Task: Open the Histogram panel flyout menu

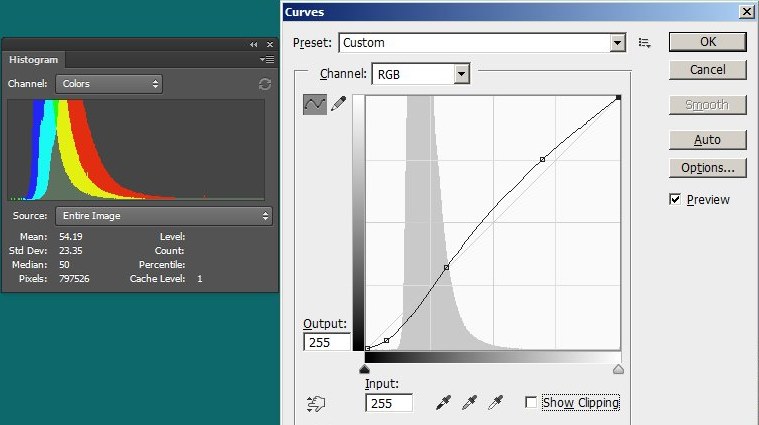Action: point(267,60)
